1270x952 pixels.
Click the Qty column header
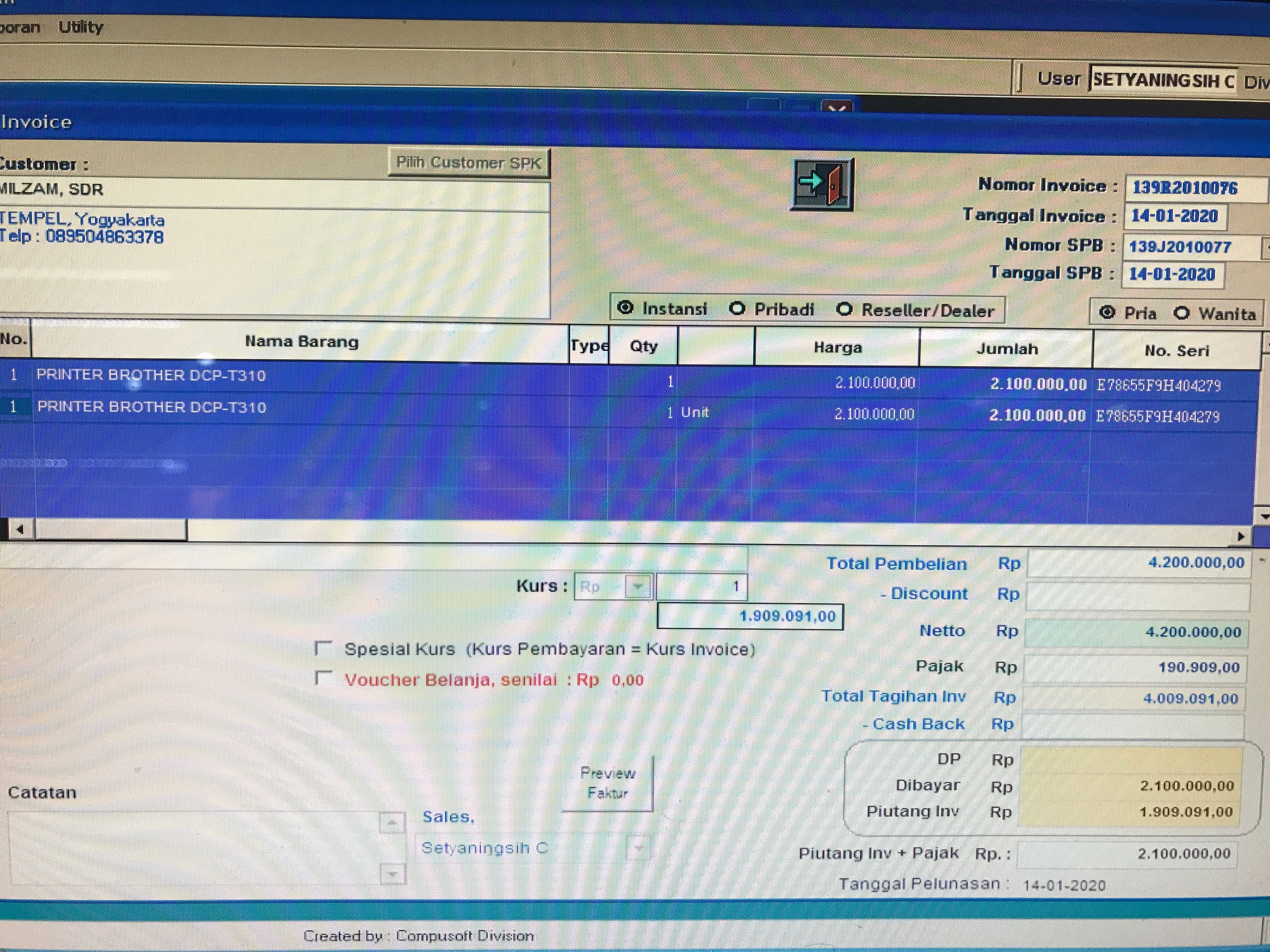tap(643, 346)
